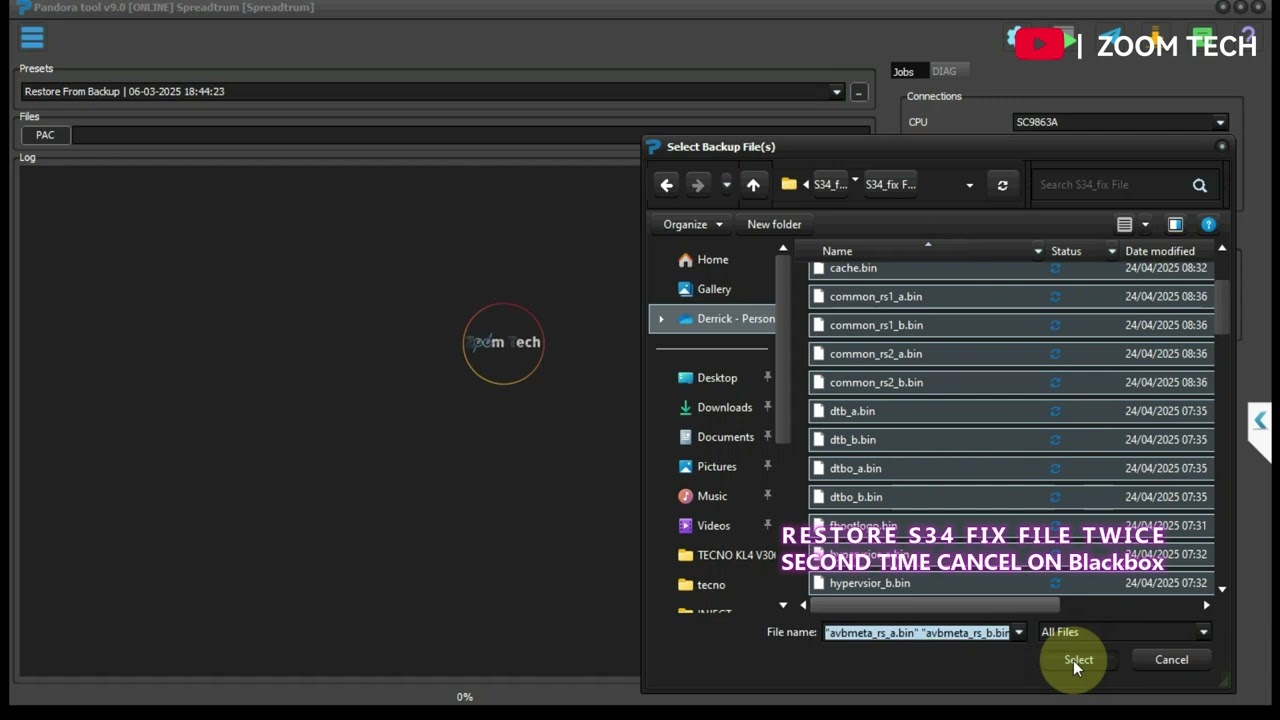This screenshot has height=720, width=1280.
Task: Open Music quick access folder
Action: click(x=711, y=496)
